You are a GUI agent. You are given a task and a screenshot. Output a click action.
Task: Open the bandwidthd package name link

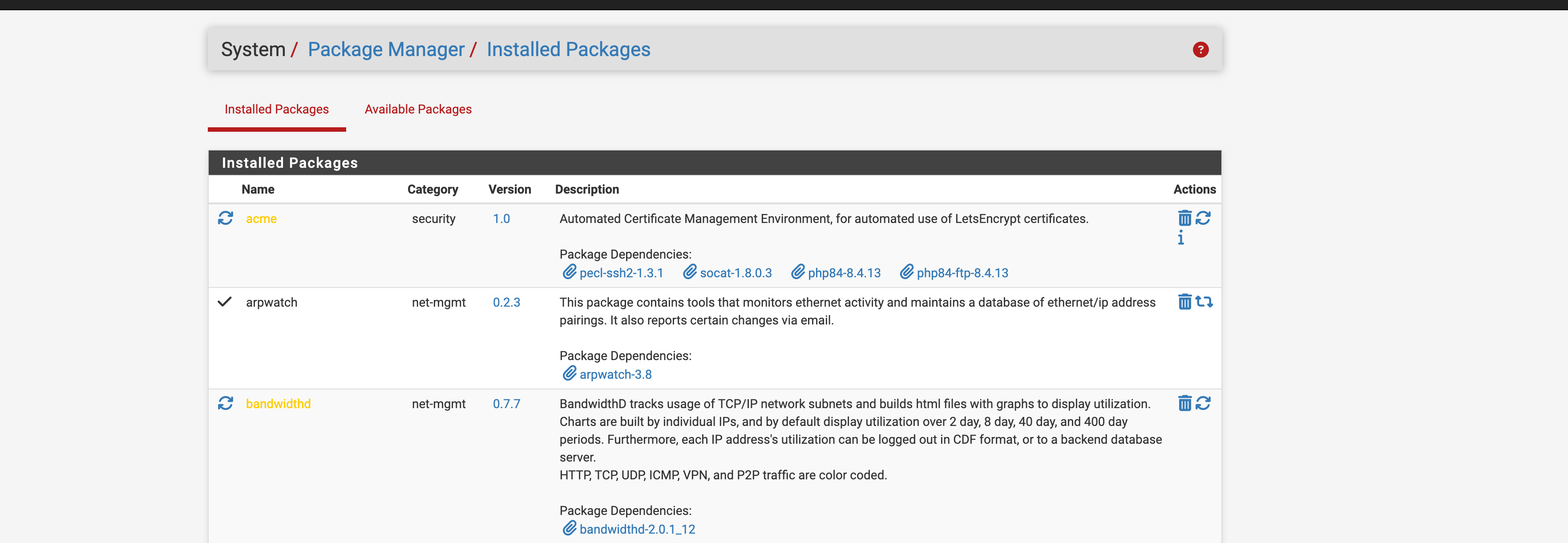click(278, 404)
